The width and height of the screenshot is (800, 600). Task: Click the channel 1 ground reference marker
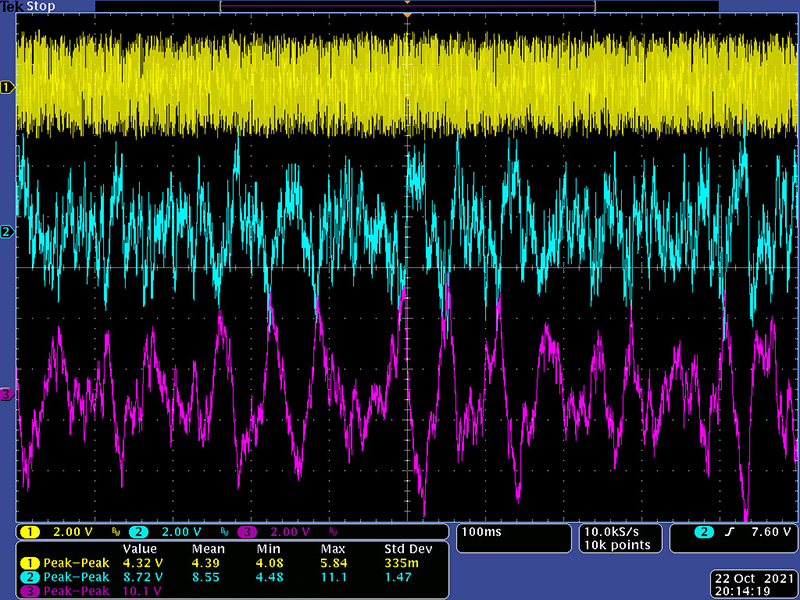click(7, 88)
